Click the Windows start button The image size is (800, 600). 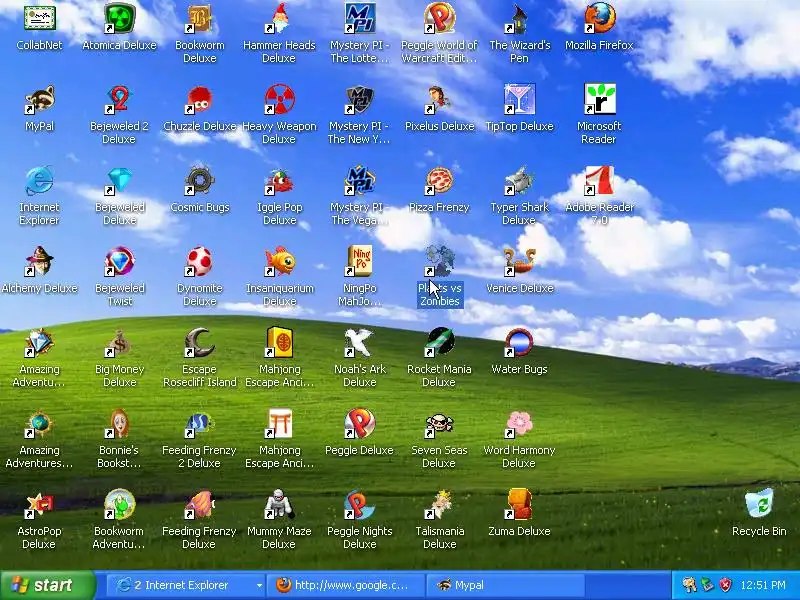48,585
